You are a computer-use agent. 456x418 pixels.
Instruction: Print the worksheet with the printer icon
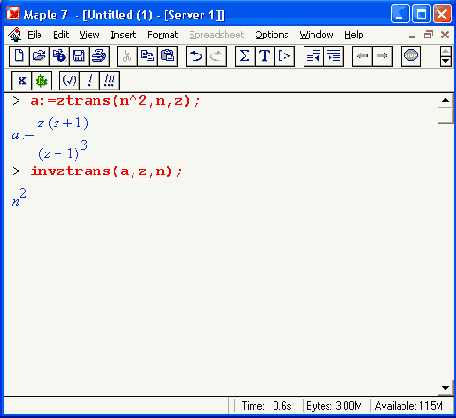click(99, 56)
